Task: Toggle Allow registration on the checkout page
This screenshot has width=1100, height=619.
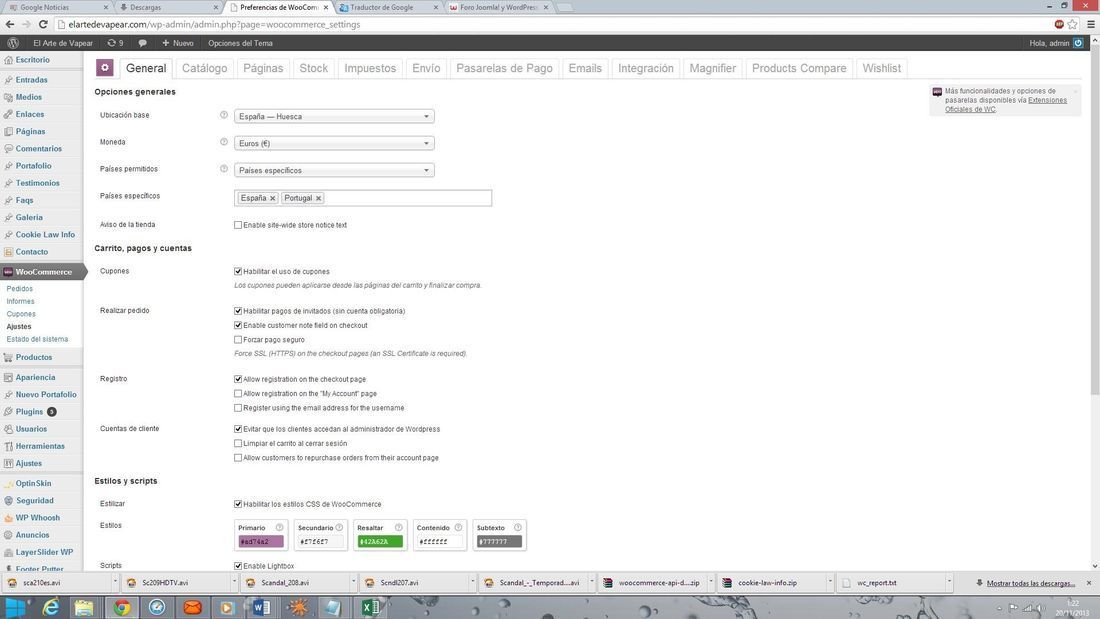Action: tap(238, 379)
